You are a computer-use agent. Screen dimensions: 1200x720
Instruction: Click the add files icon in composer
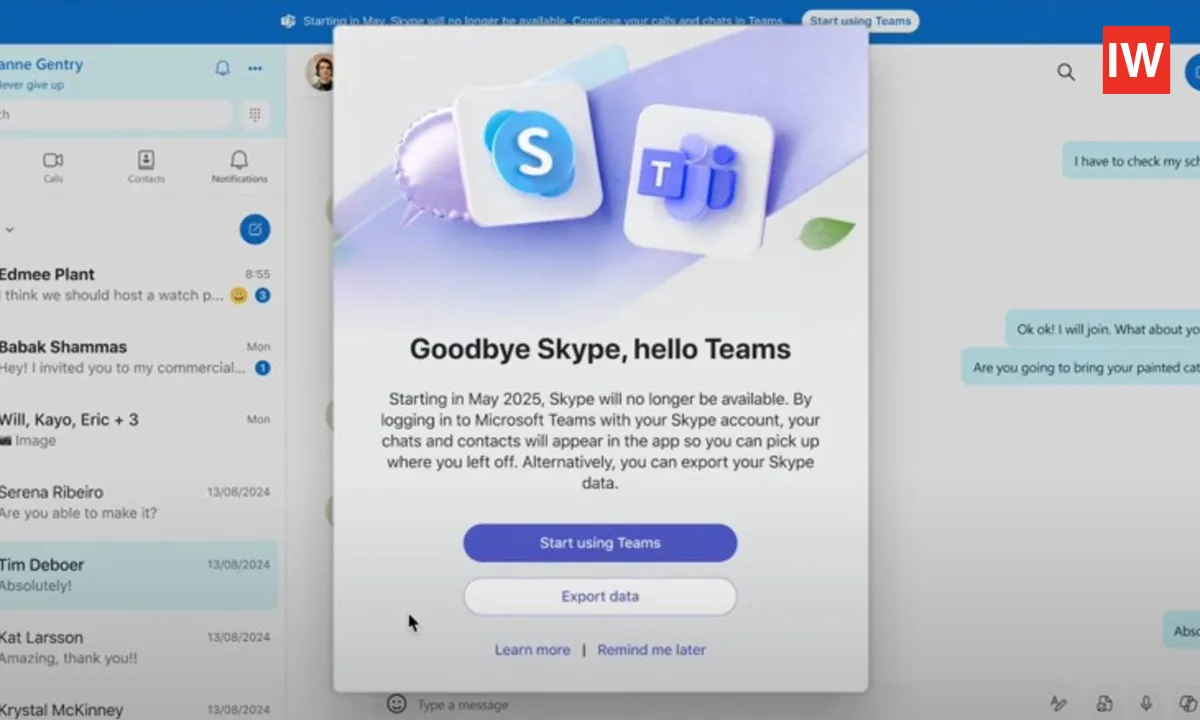pos(1104,704)
